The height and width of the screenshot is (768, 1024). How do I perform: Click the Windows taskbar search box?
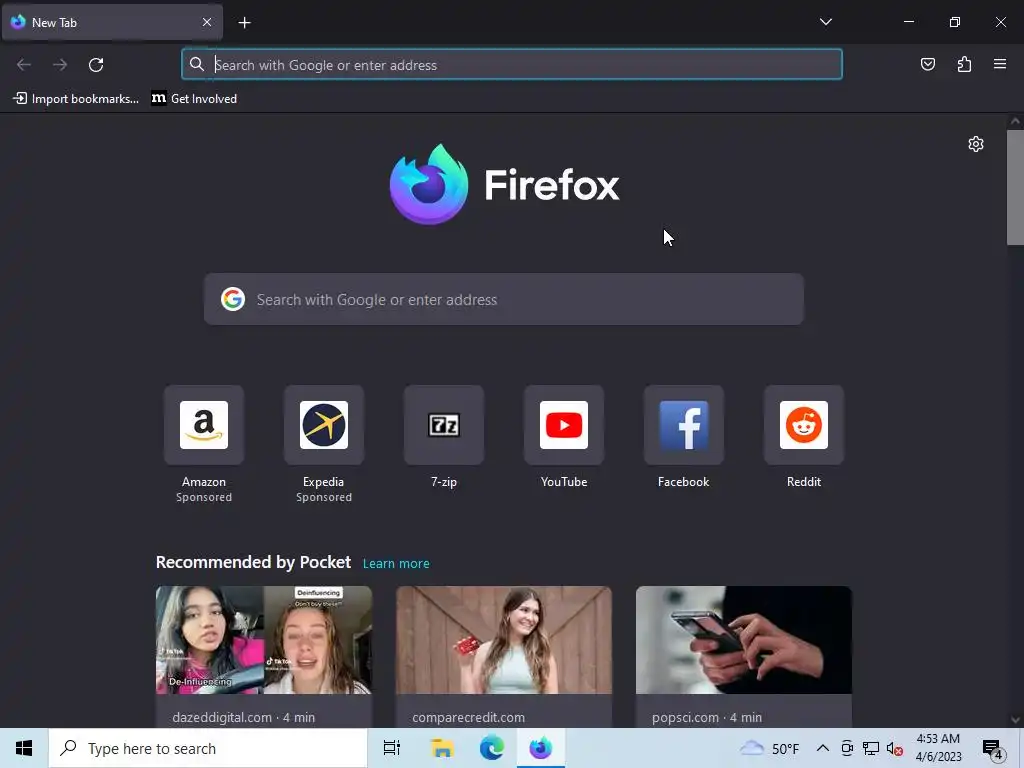[x=208, y=748]
